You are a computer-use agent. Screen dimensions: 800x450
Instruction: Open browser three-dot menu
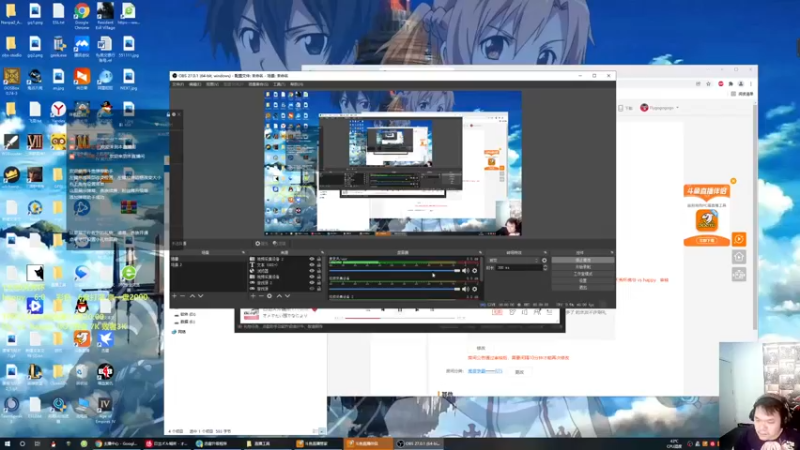point(751,84)
